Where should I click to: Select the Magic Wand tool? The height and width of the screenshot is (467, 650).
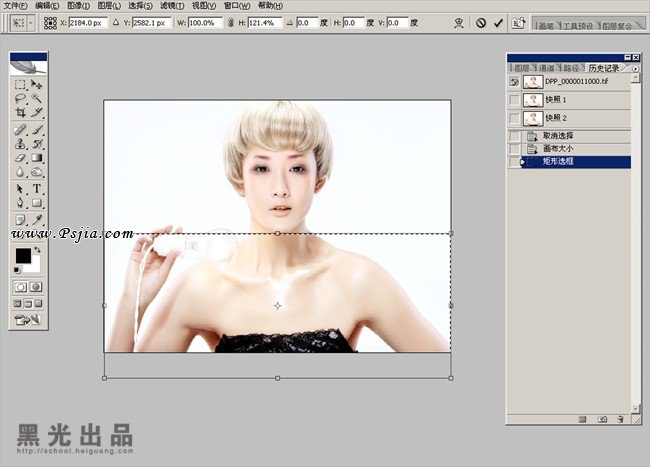pyautogui.click(x=37, y=100)
